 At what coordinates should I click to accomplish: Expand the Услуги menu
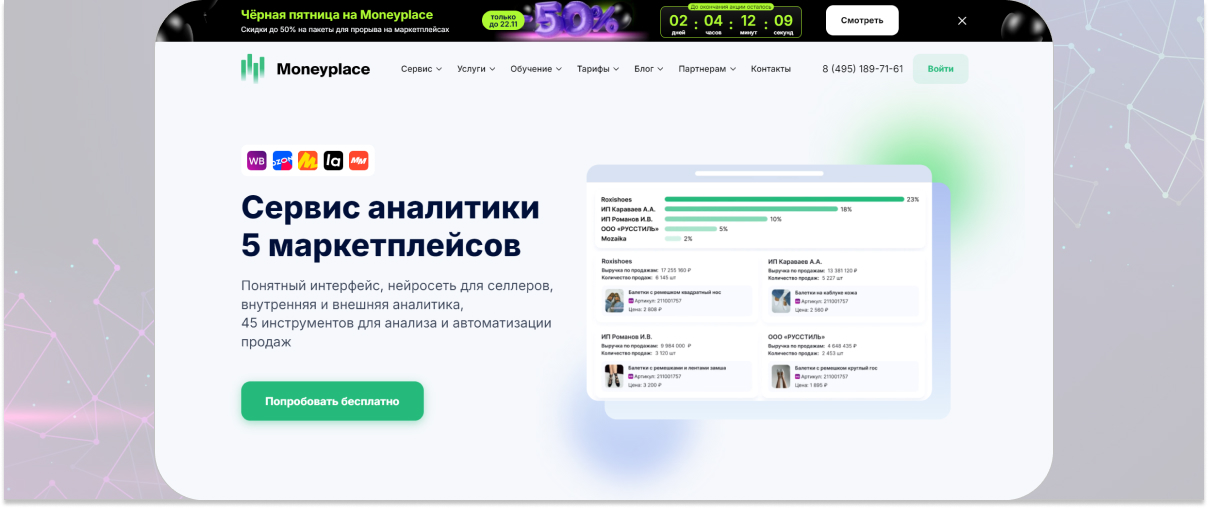click(476, 69)
